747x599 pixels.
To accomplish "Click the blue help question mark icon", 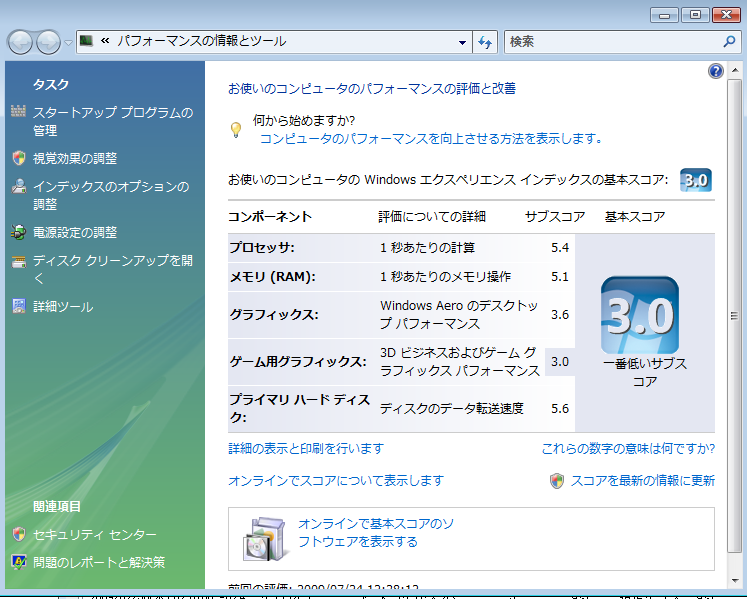I will (716, 71).
